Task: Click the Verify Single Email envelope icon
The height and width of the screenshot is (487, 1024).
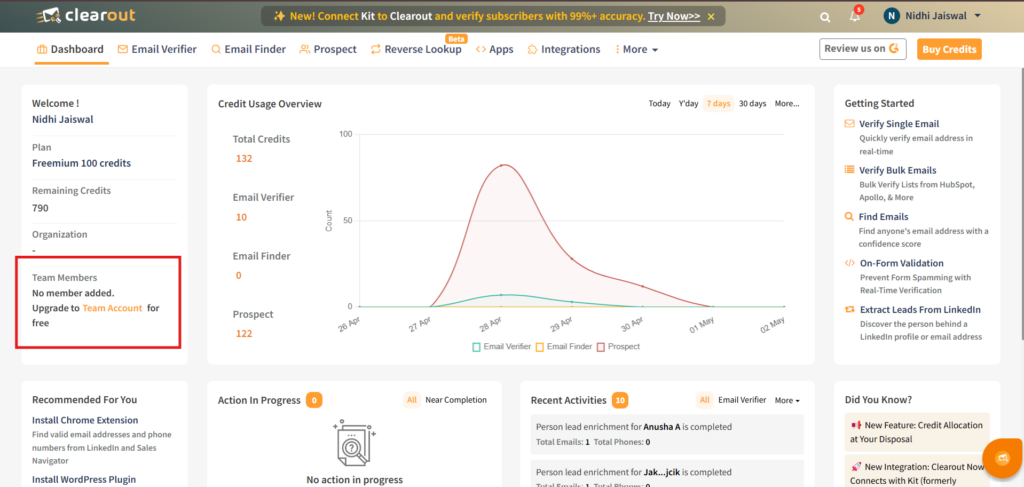Action: (x=849, y=123)
